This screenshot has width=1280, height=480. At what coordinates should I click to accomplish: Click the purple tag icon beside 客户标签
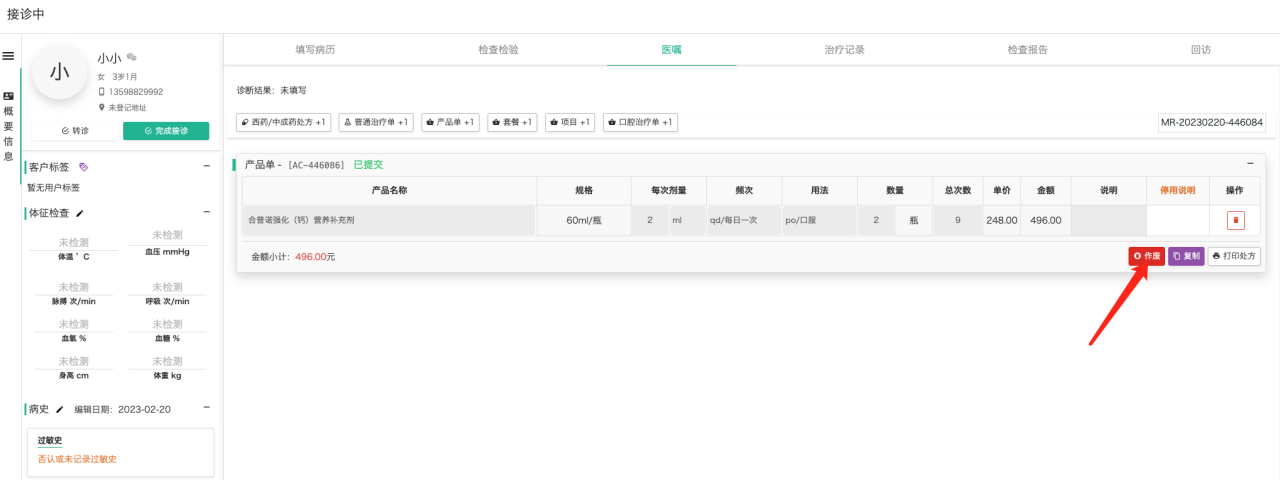pos(84,167)
